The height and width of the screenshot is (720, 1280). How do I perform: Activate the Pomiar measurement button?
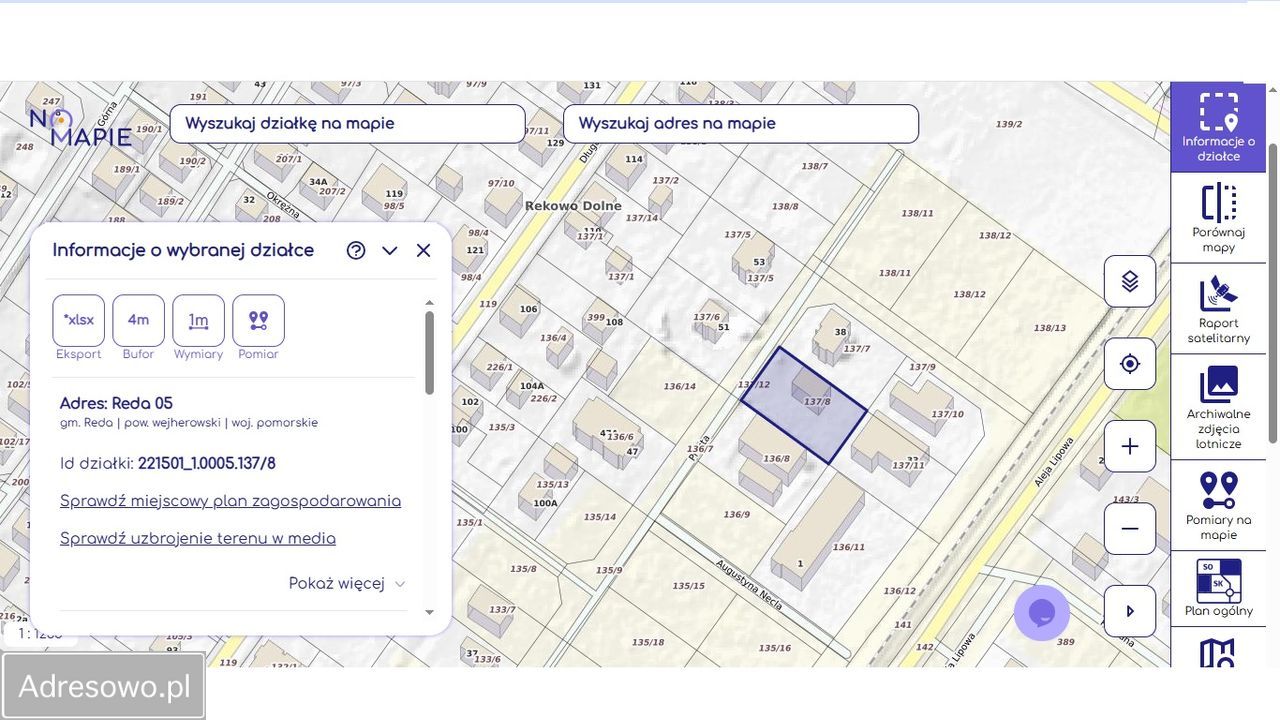pos(258,320)
